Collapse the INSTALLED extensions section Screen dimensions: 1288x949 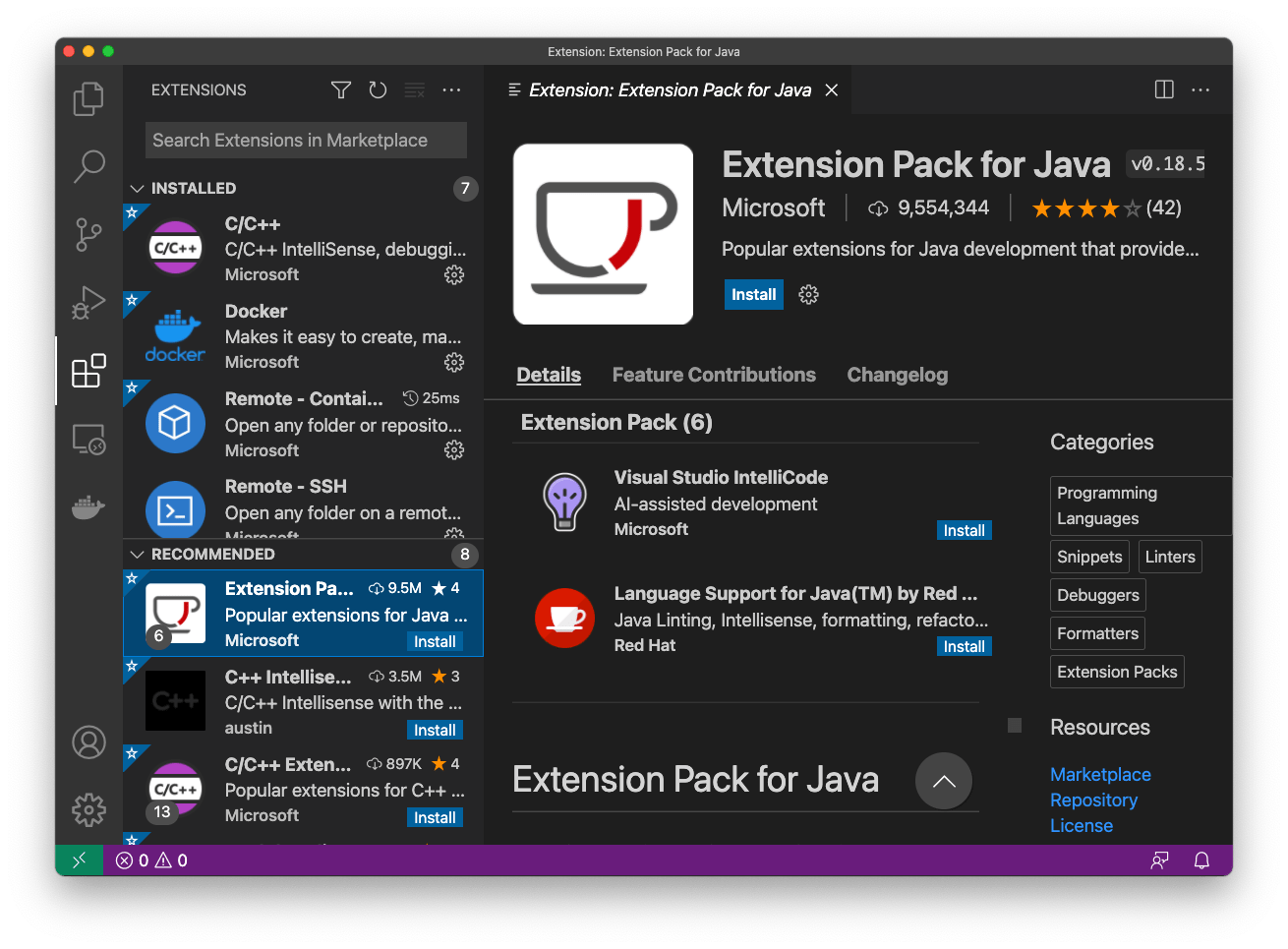tap(137, 188)
